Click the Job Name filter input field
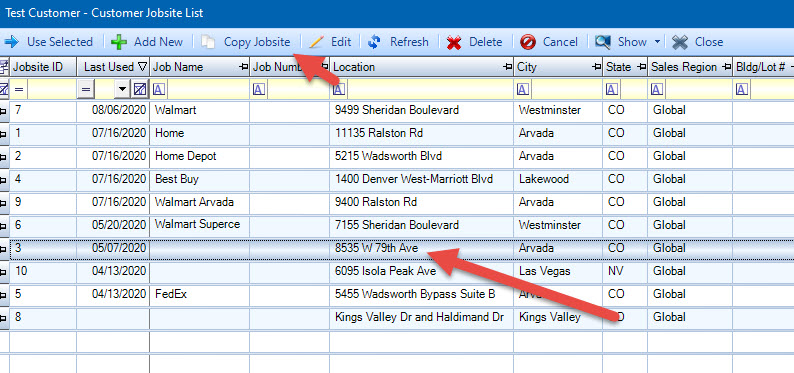The width and height of the screenshot is (794, 373). [x=208, y=90]
